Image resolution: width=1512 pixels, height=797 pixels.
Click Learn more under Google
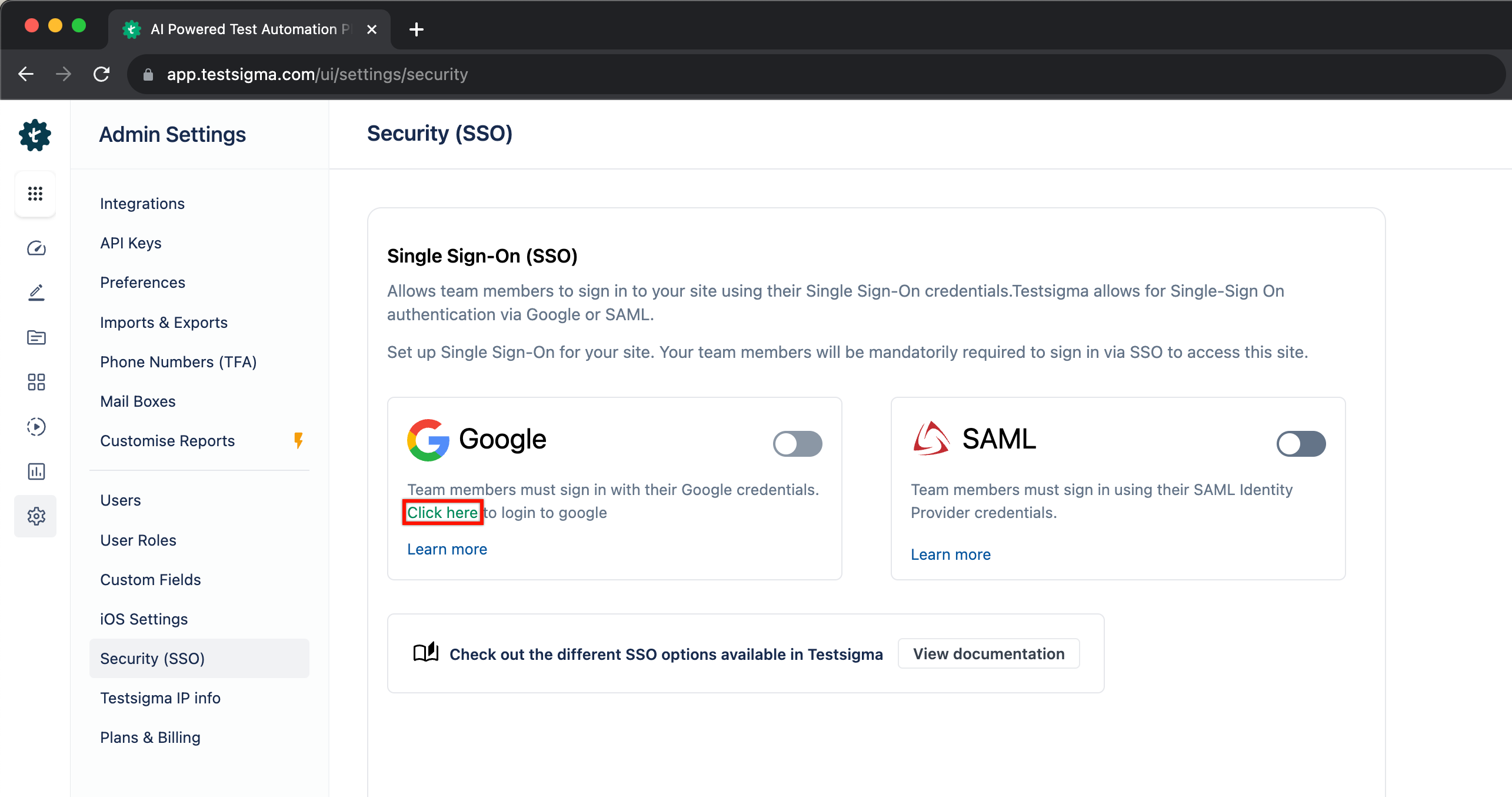(447, 549)
